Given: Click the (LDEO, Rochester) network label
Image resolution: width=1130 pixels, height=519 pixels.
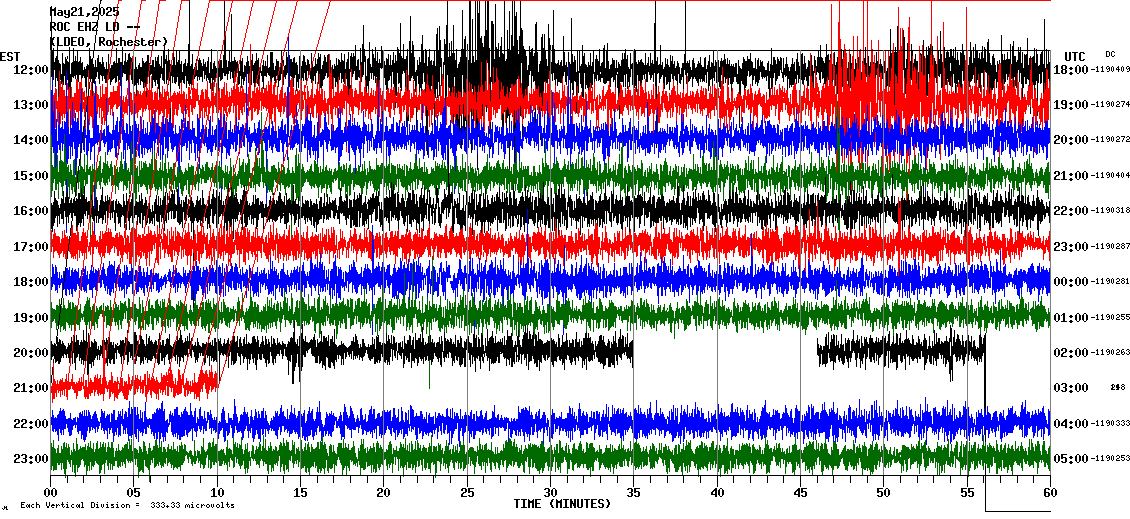Looking at the screenshot, I should tap(109, 42).
